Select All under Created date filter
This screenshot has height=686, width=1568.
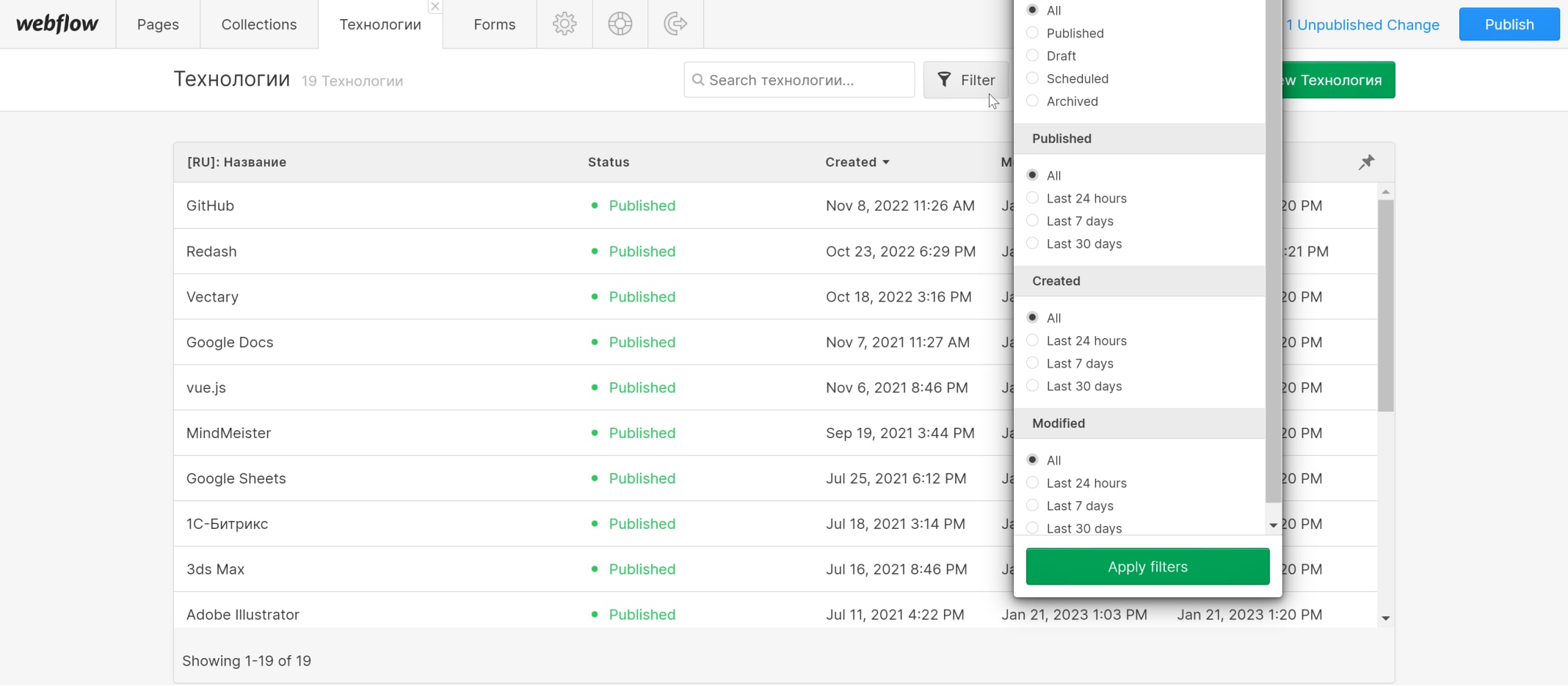tap(1032, 318)
